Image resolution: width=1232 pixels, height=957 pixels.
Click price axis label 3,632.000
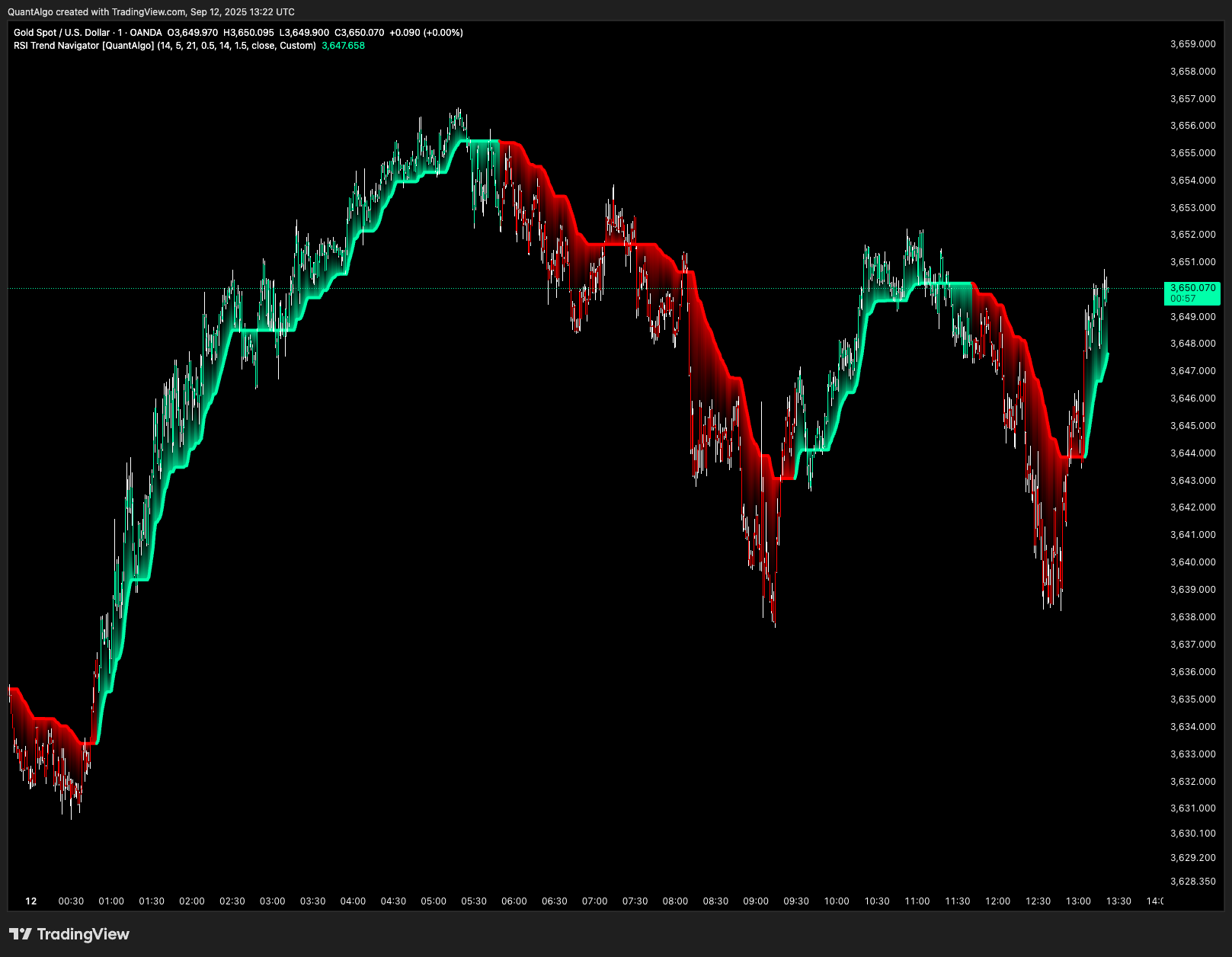pos(1193,782)
